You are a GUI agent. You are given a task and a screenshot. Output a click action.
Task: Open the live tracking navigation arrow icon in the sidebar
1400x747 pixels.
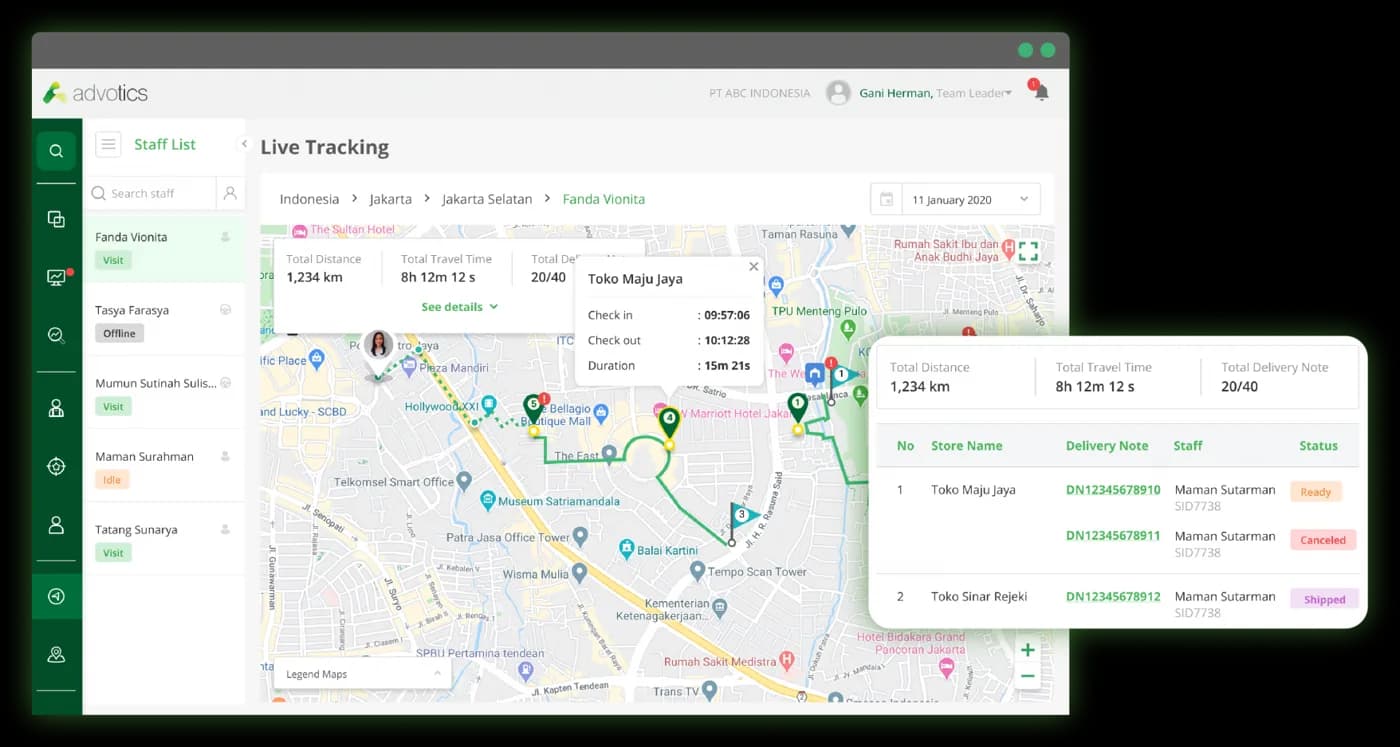[56, 596]
